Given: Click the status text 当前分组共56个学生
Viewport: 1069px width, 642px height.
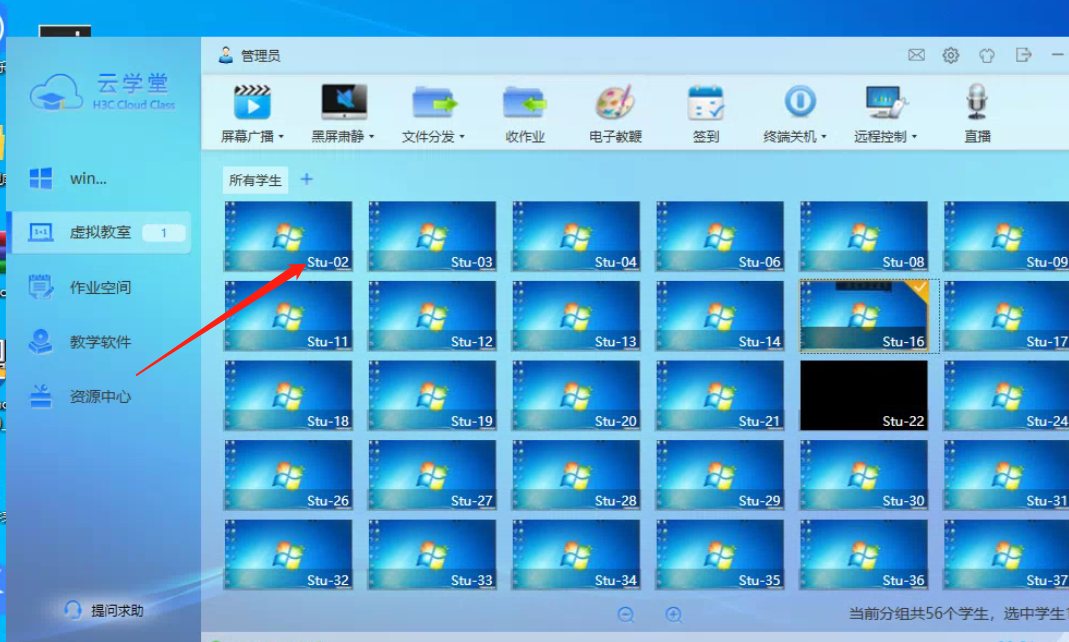Looking at the screenshot, I should [918, 614].
